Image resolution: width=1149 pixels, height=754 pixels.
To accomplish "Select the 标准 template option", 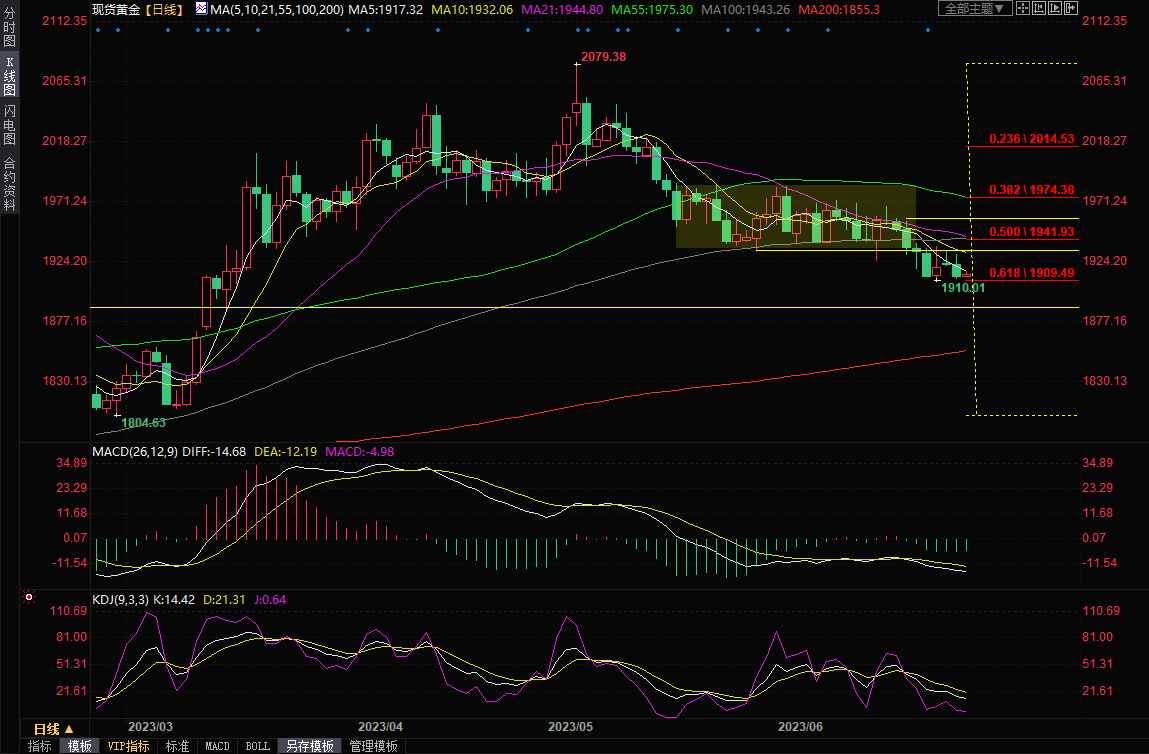I will pyautogui.click(x=177, y=746).
